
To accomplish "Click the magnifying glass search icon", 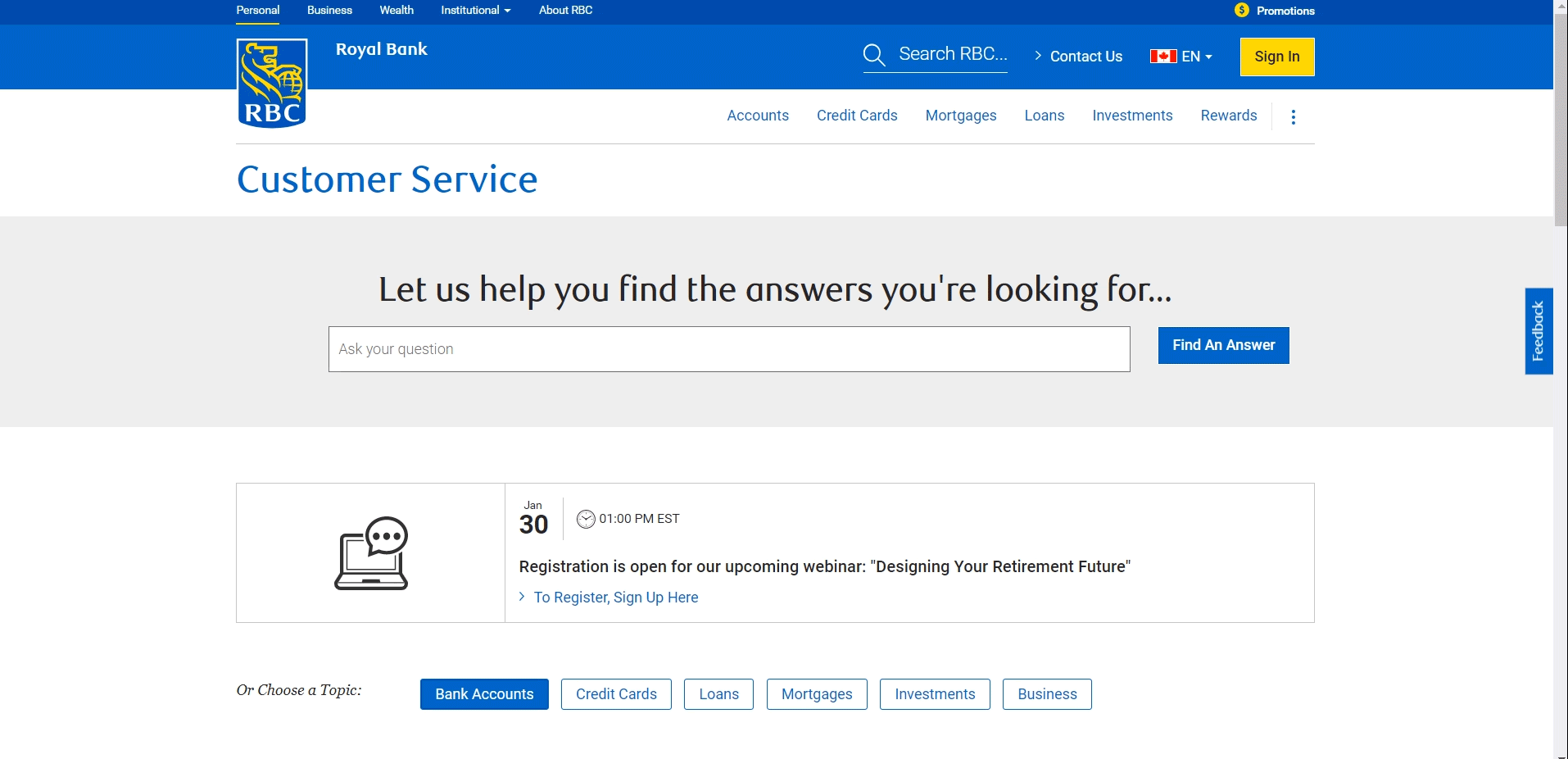I will (x=873, y=55).
